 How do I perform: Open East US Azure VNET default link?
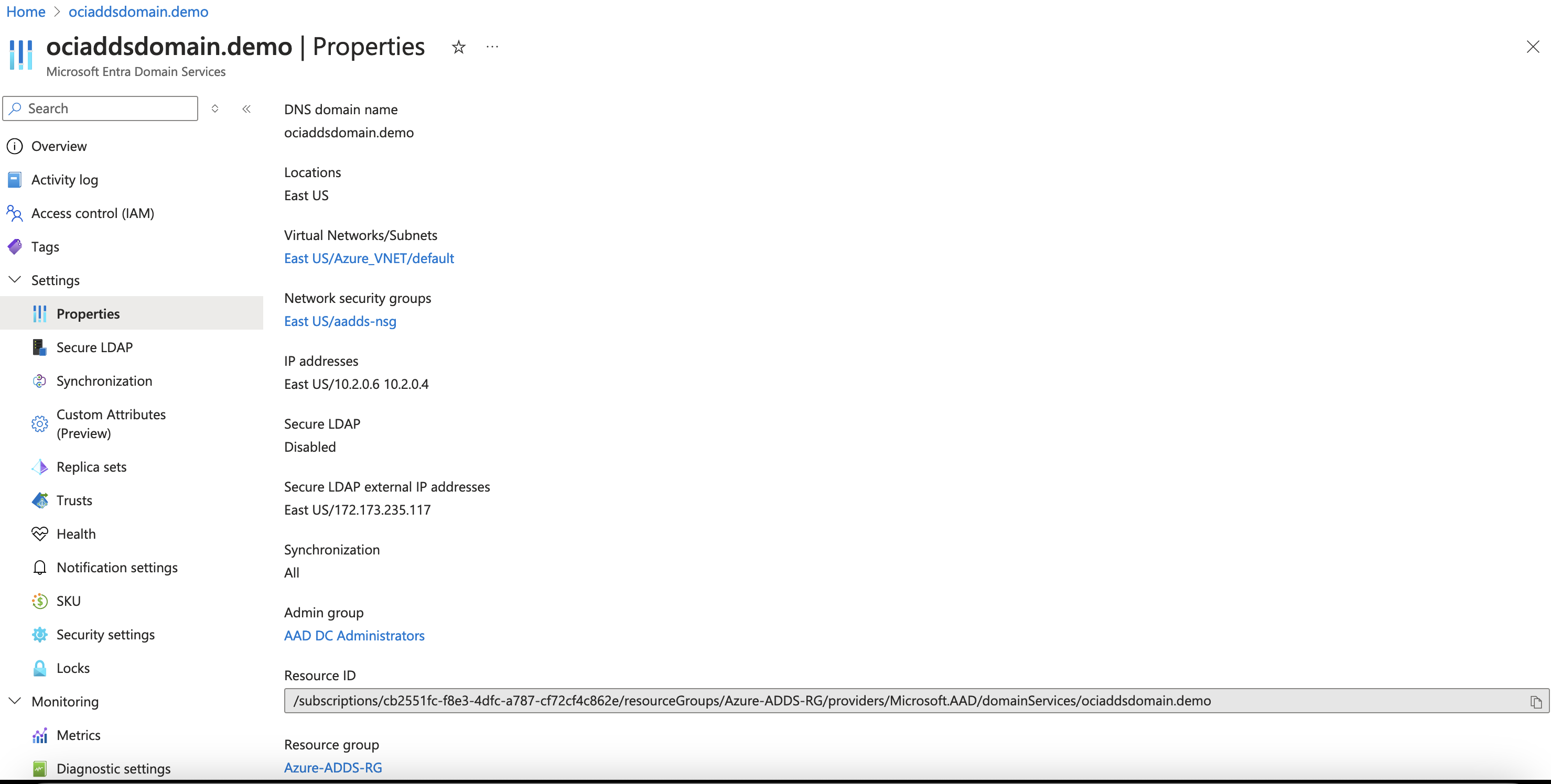pos(369,258)
